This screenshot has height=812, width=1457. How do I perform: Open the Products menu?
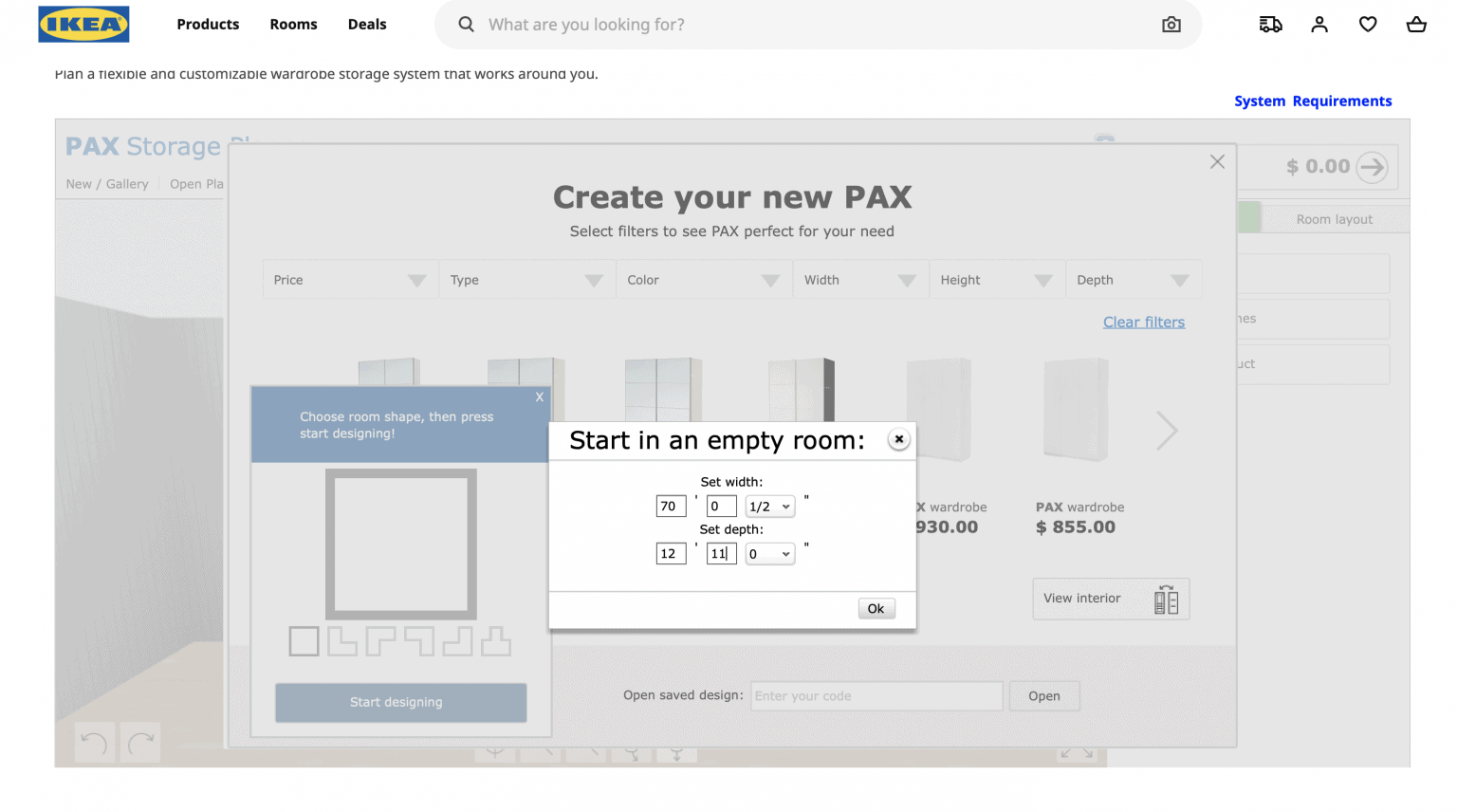[x=208, y=24]
